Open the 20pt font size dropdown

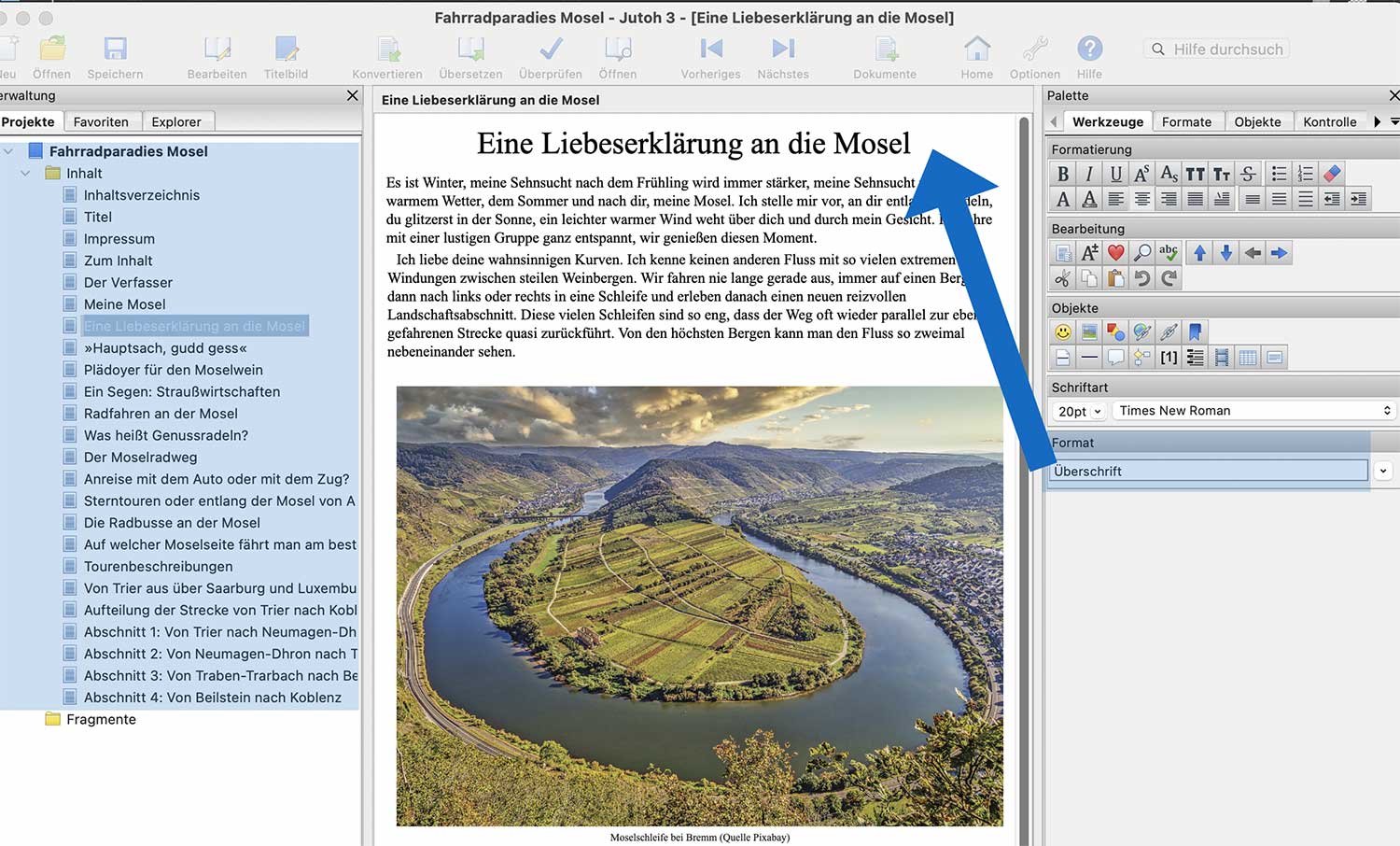(1079, 411)
